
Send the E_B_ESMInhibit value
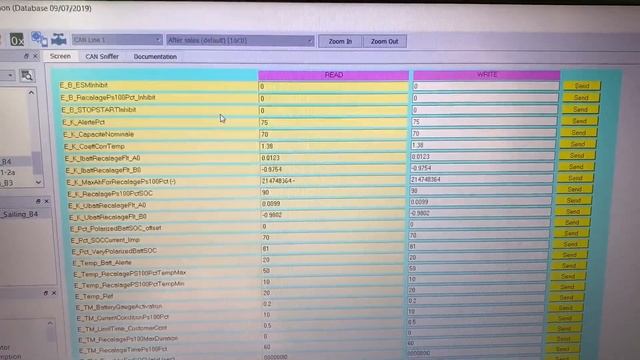(x=582, y=86)
